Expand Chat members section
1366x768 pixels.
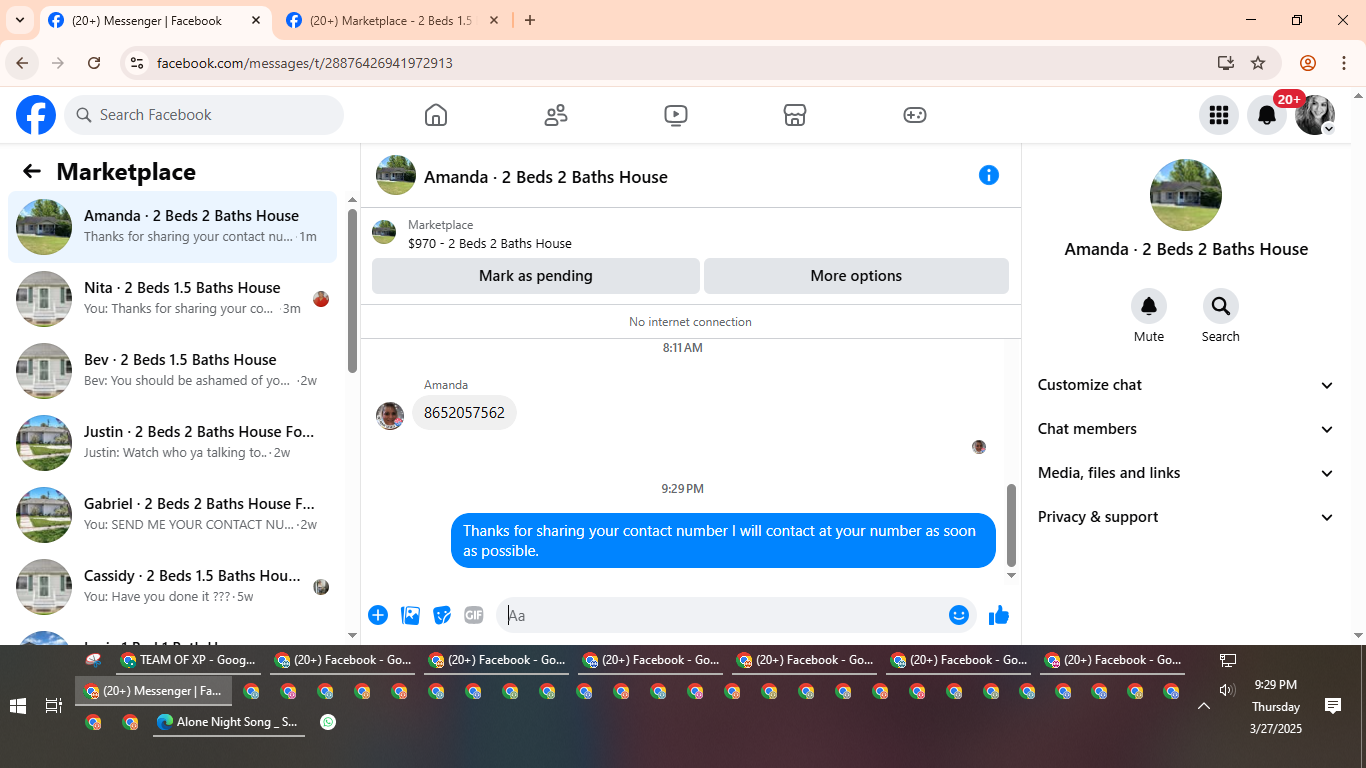click(x=1186, y=429)
